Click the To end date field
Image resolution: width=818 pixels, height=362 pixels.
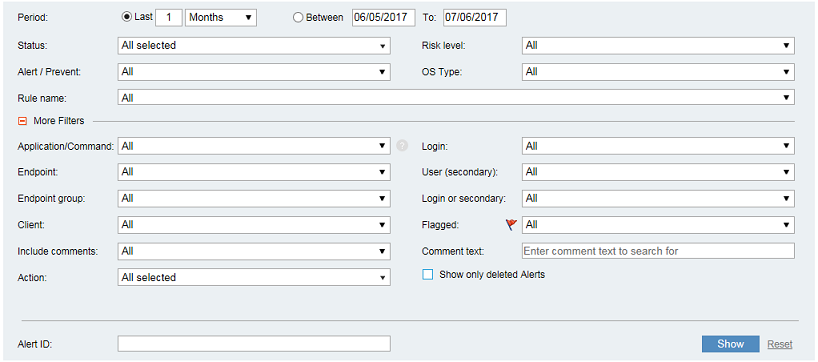[x=475, y=17]
